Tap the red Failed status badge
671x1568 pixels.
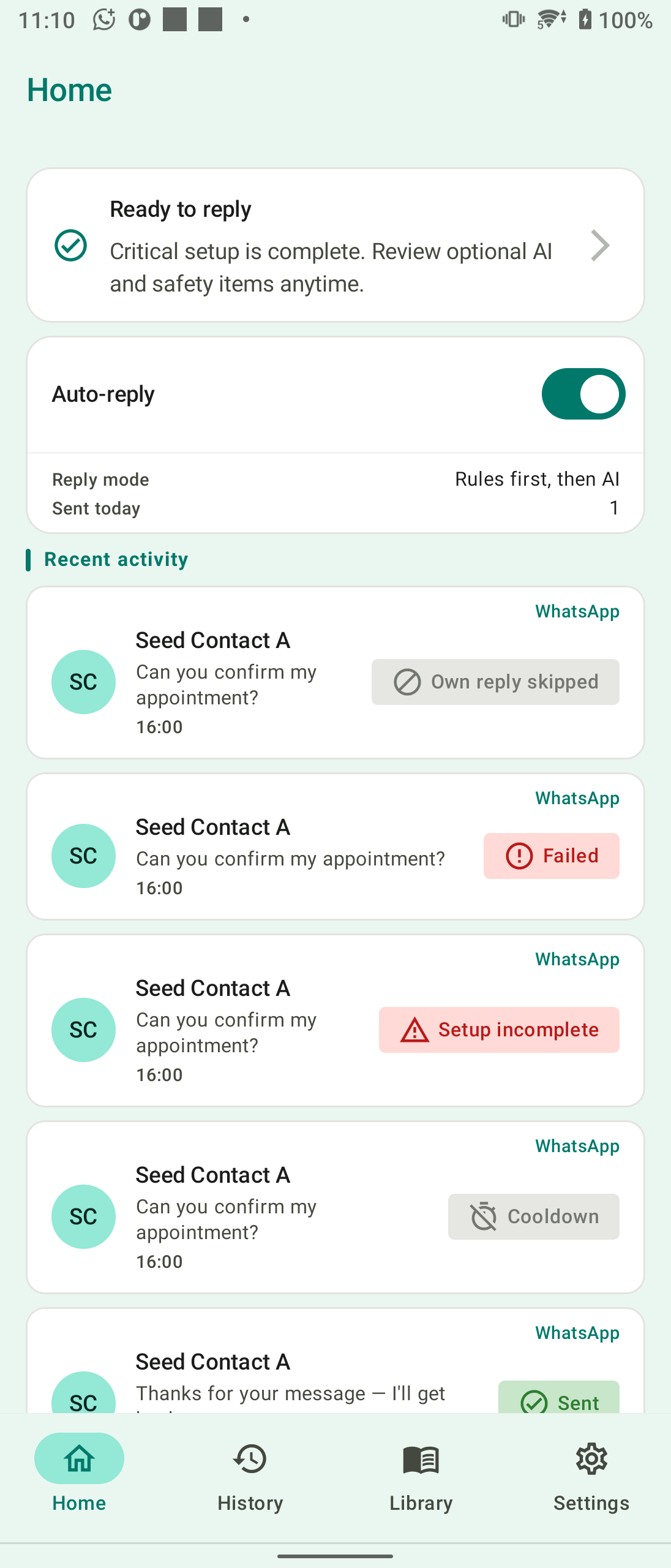pyautogui.click(x=551, y=856)
